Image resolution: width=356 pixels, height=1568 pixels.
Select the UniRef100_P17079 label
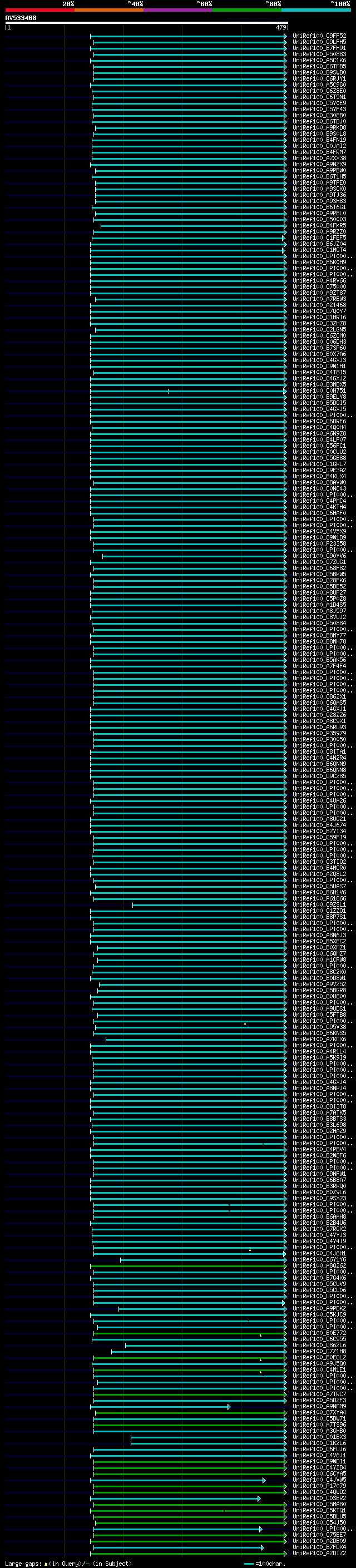click(319, 1486)
